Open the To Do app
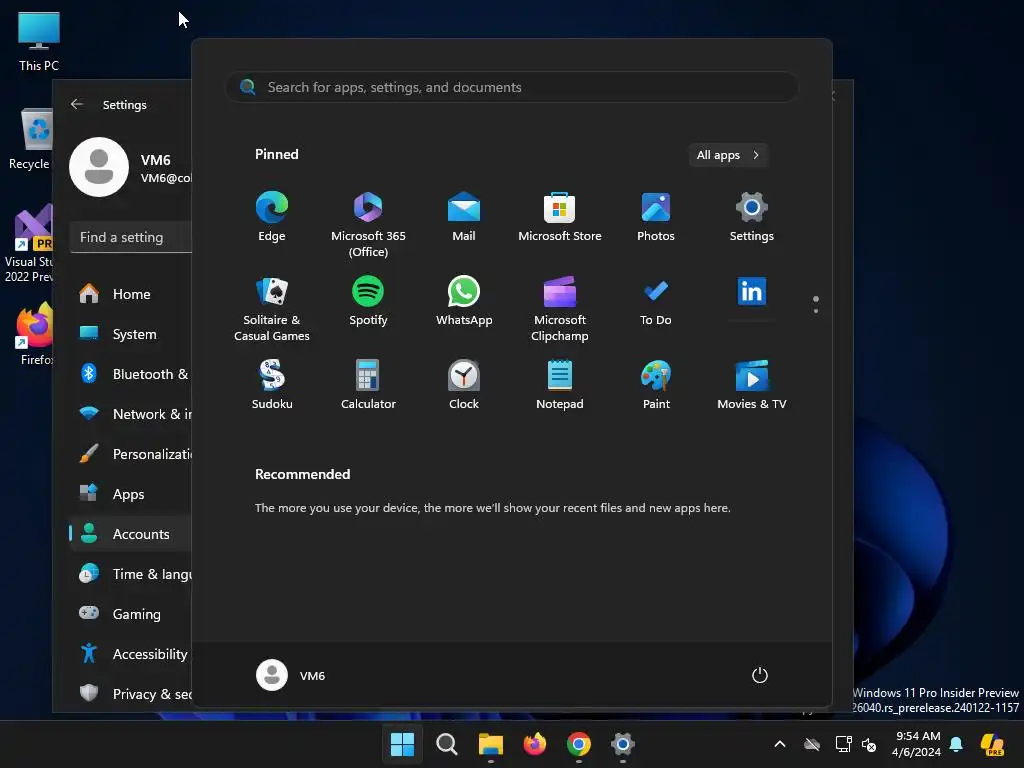This screenshot has height=768, width=1024. 656,301
